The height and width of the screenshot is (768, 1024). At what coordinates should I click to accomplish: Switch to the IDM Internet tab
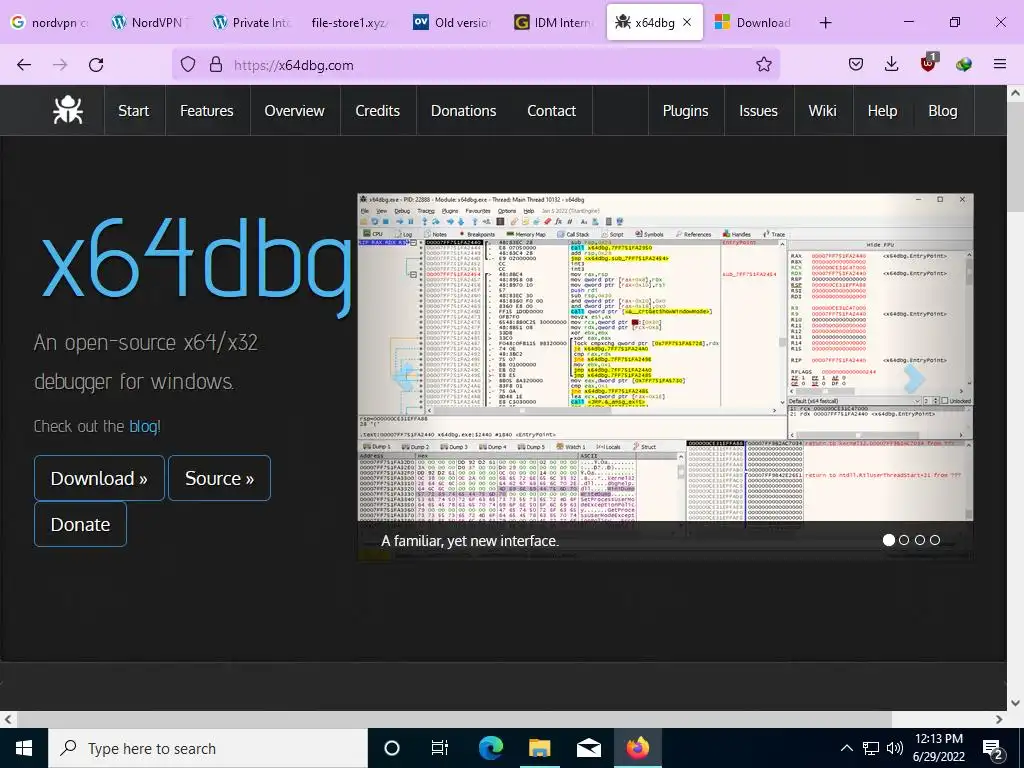pos(553,22)
